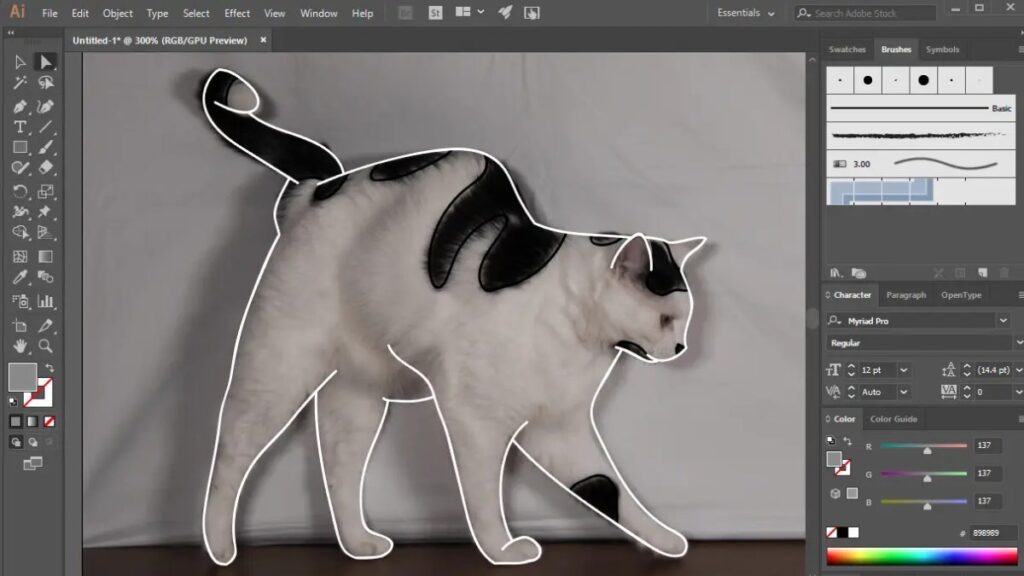
Task: Switch to the Swatches tab
Action: [847, 49]
